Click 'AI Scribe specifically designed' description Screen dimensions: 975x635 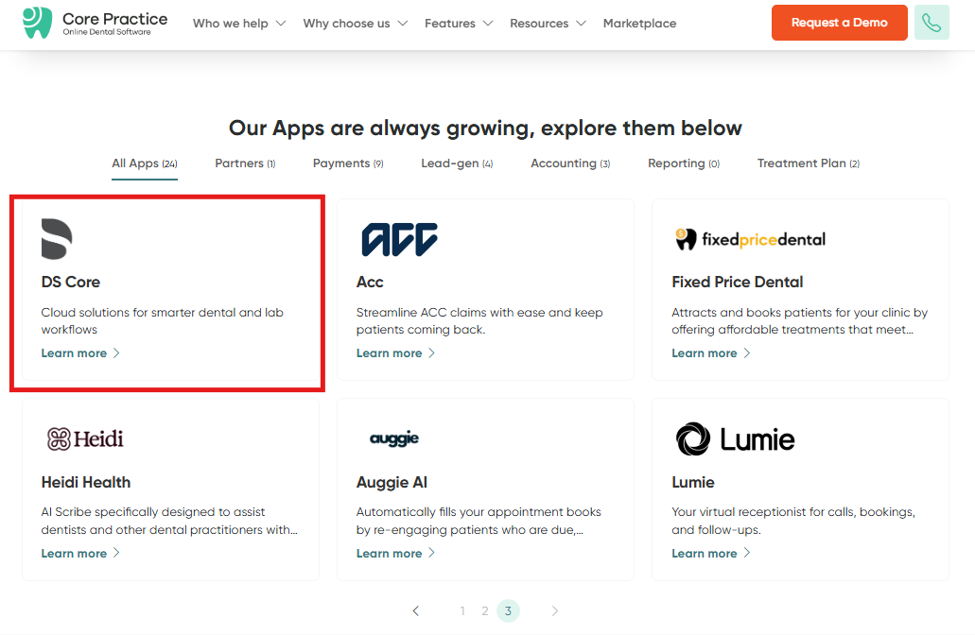169,521
